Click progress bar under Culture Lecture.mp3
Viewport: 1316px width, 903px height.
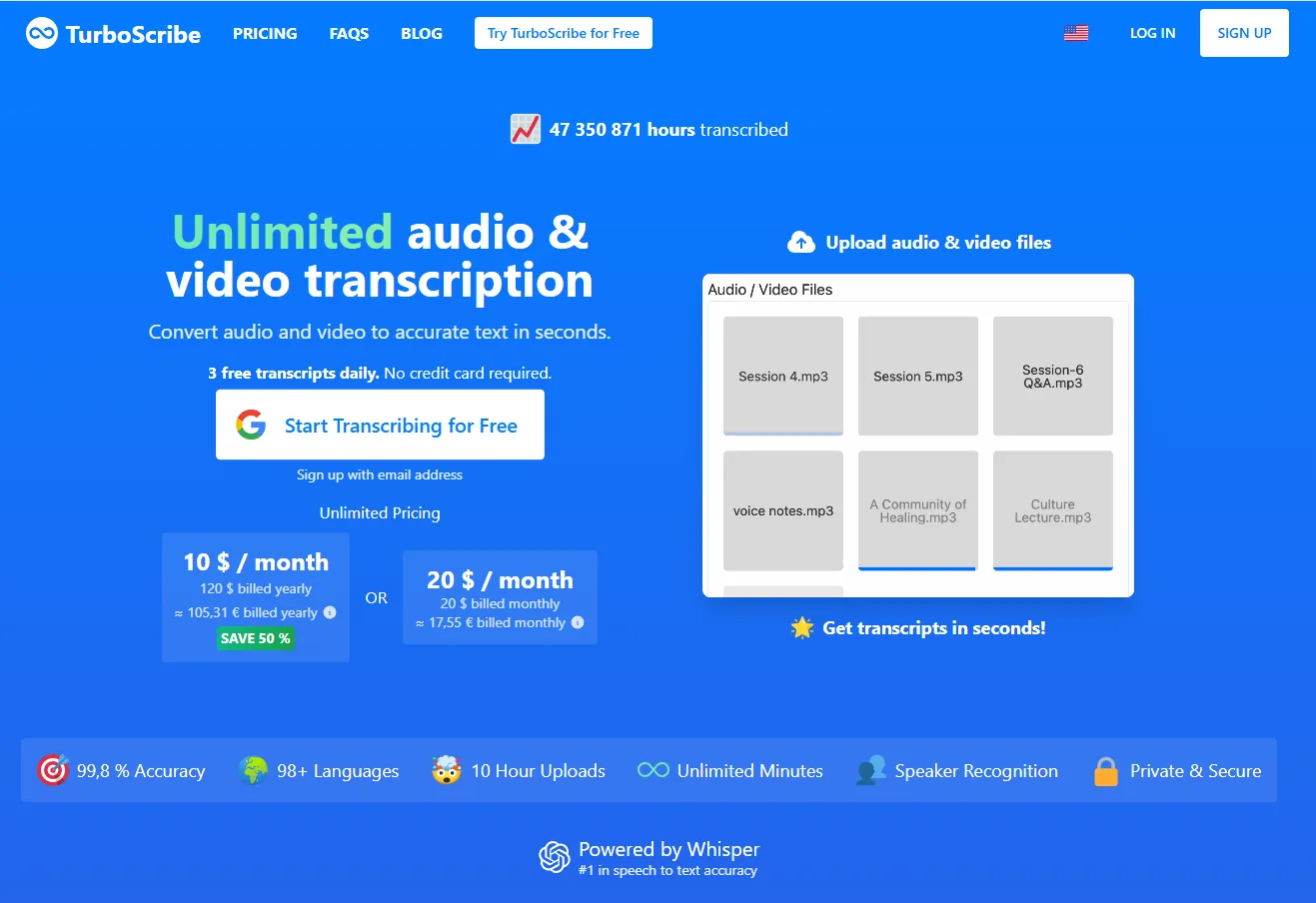click(x=1053, y=568)
